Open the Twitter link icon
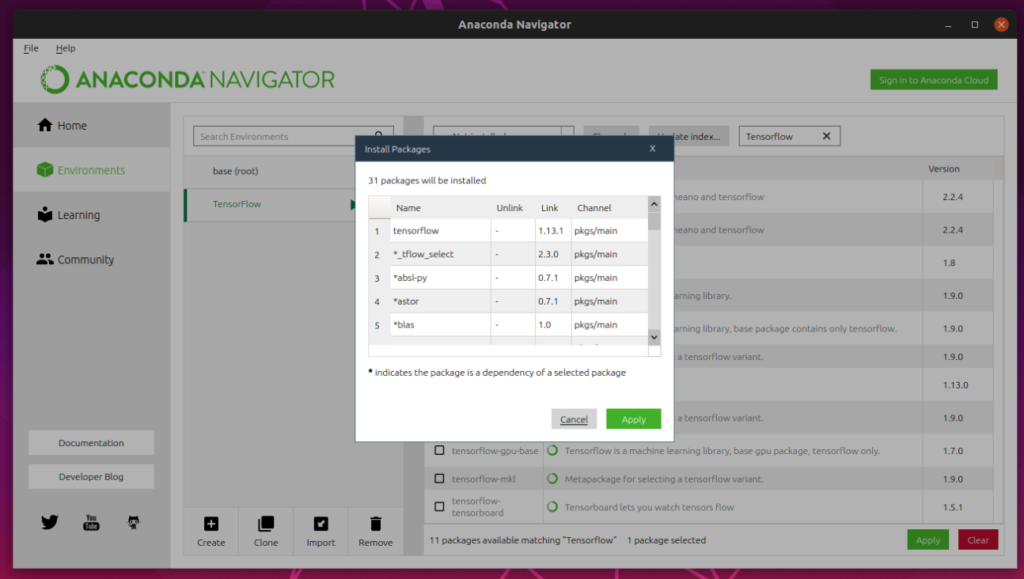 (x=50, y=522)
